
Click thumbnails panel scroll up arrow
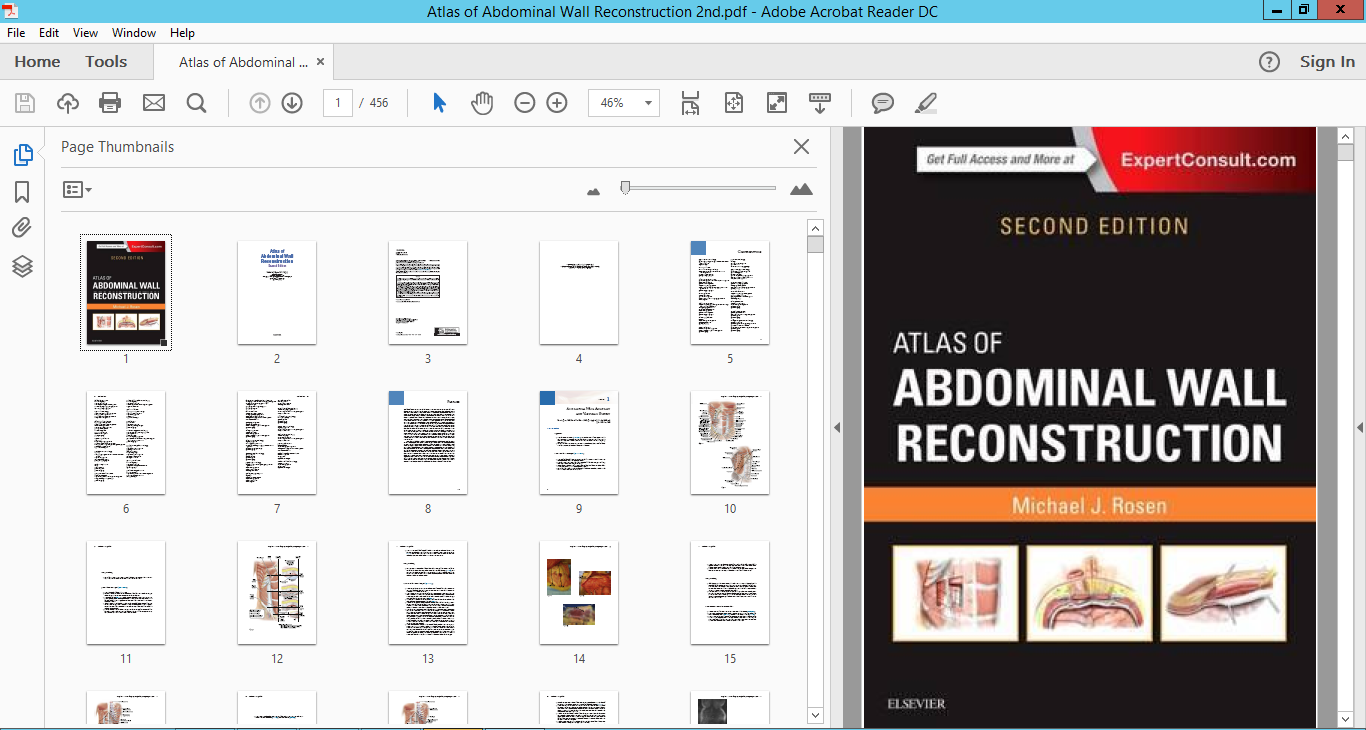pos(815,228)
